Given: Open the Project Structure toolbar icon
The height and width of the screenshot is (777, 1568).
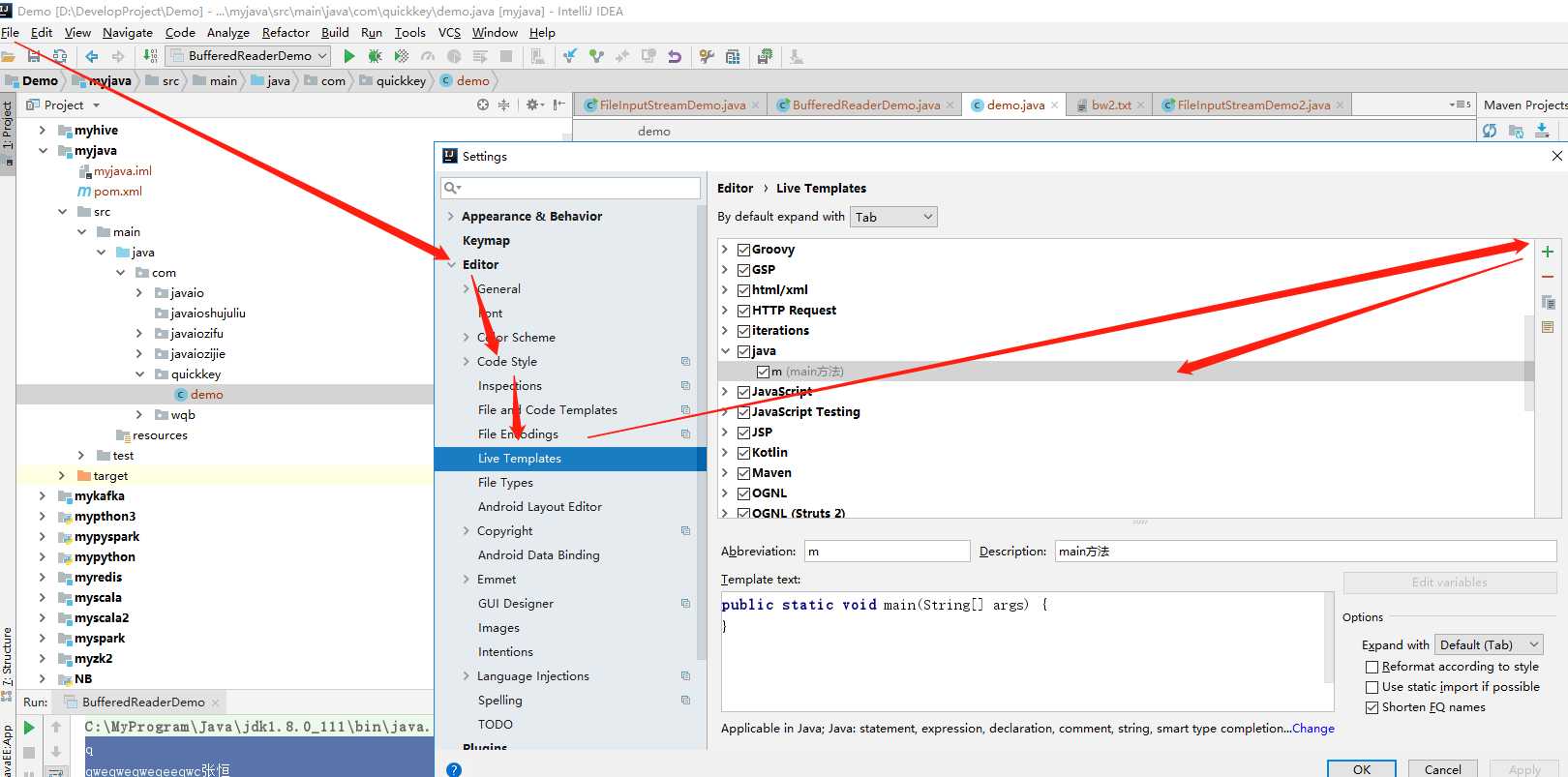Looking at the screenshot, I should [x=733, y=56].
